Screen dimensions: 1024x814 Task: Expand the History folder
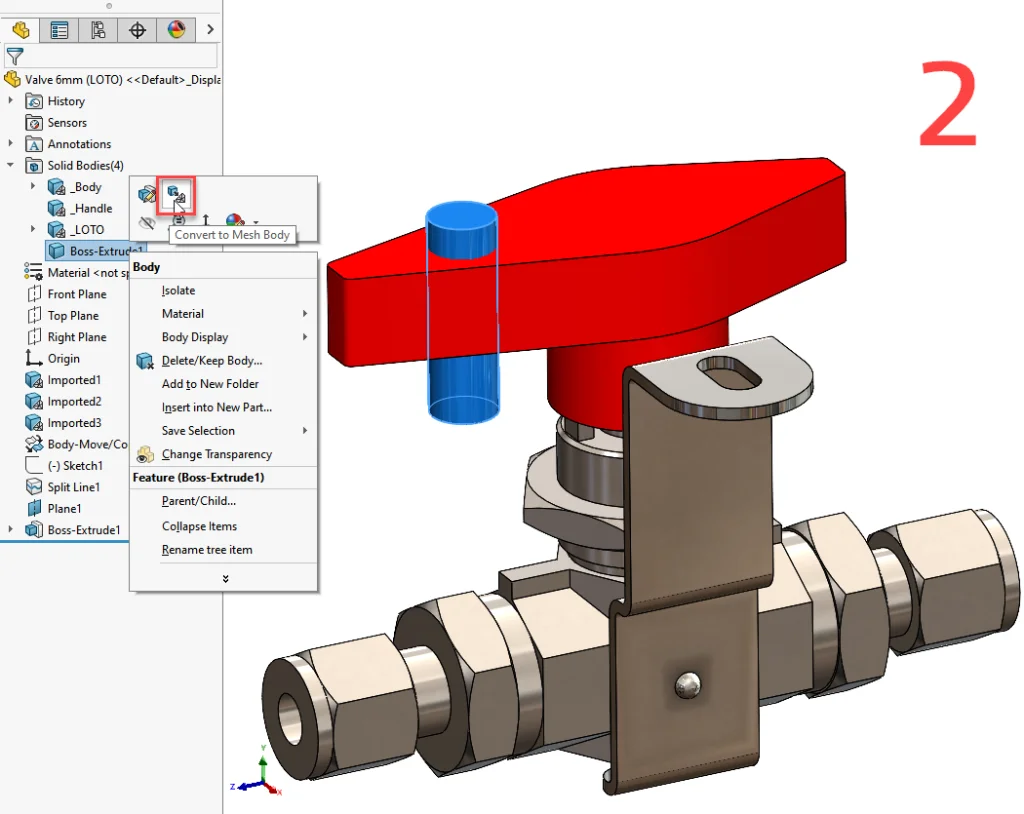11,101
